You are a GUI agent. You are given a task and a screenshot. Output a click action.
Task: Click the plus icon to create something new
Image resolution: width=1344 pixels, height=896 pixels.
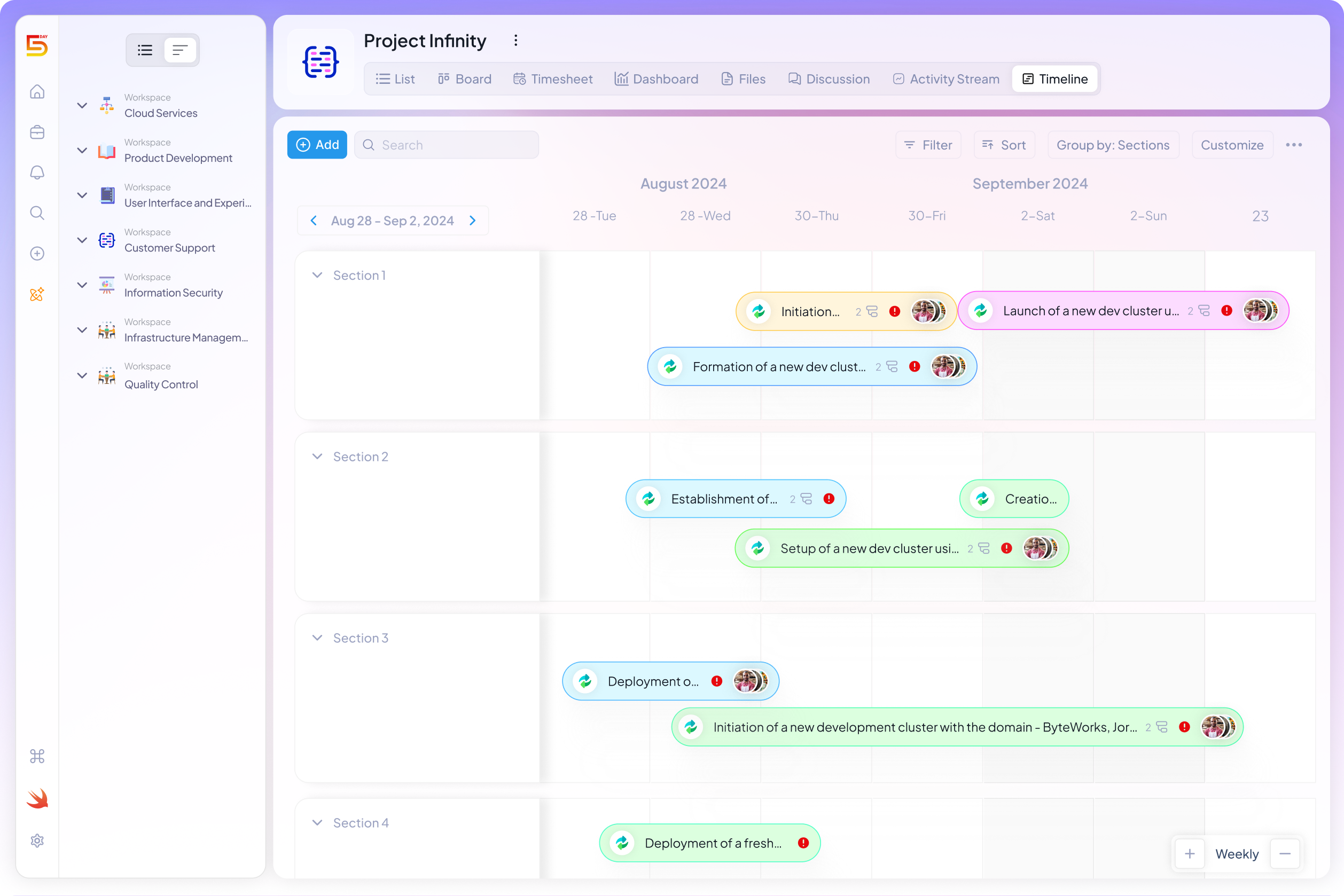[x=36, y=253]
